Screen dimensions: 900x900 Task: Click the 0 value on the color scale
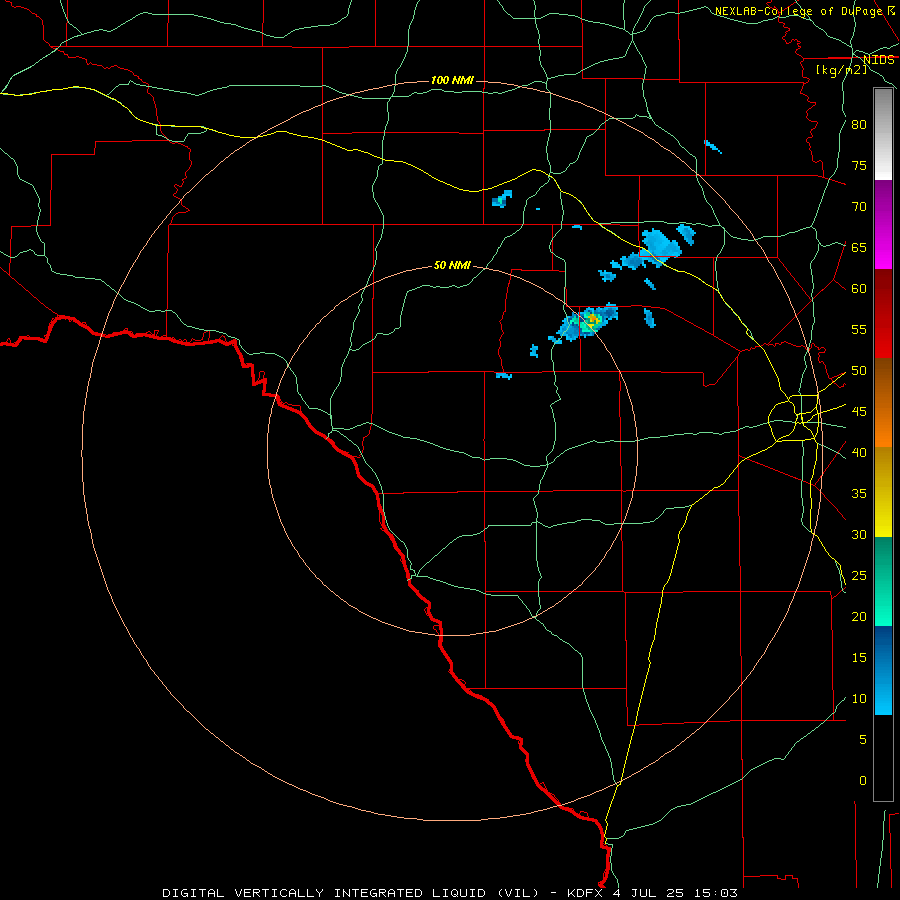pos(862,781)
